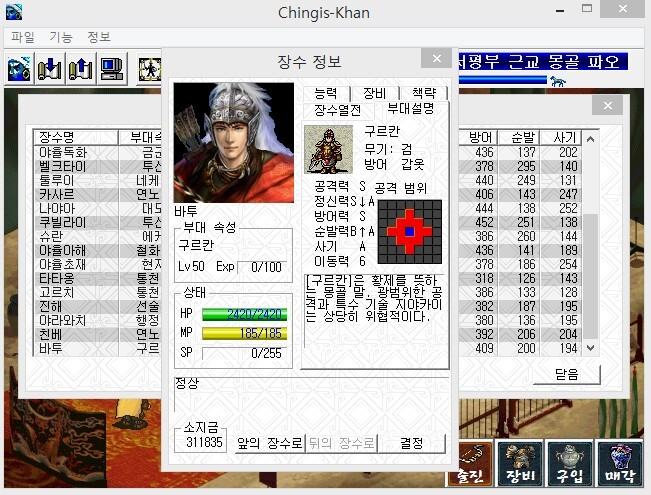
Task: Click the warrior figure toolbar icon
Action: [x=149, y=69]
